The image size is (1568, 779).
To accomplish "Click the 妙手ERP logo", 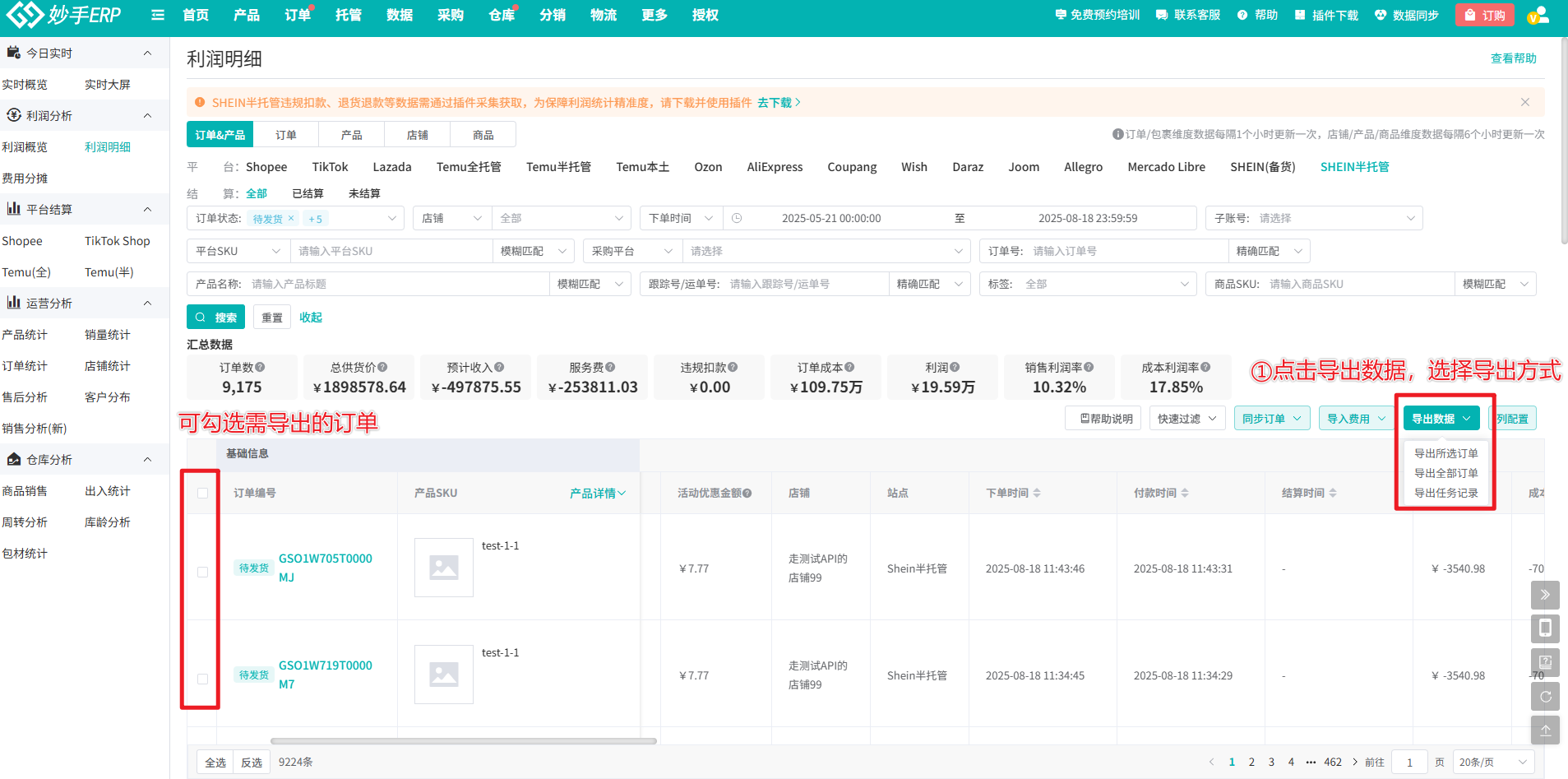I will (x=64, y=14).
